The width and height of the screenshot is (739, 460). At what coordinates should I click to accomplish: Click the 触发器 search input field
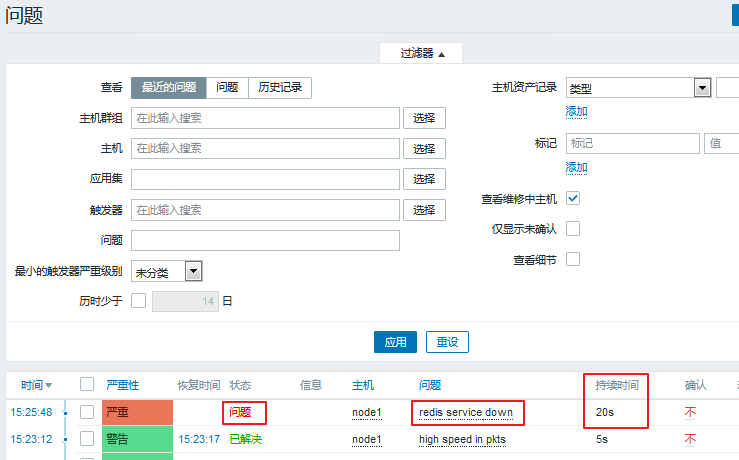[x=265, y=210]
